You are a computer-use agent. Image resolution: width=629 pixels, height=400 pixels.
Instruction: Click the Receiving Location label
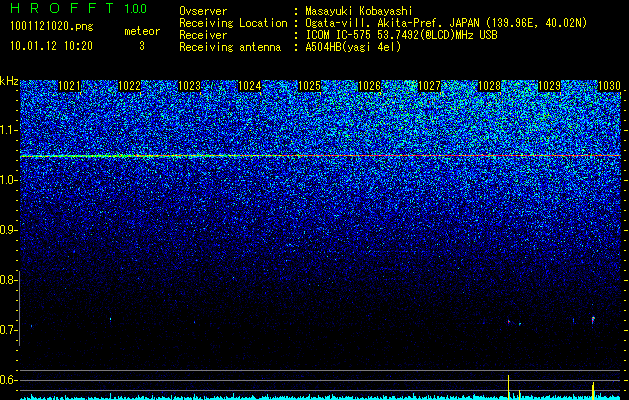pos(233,23)
